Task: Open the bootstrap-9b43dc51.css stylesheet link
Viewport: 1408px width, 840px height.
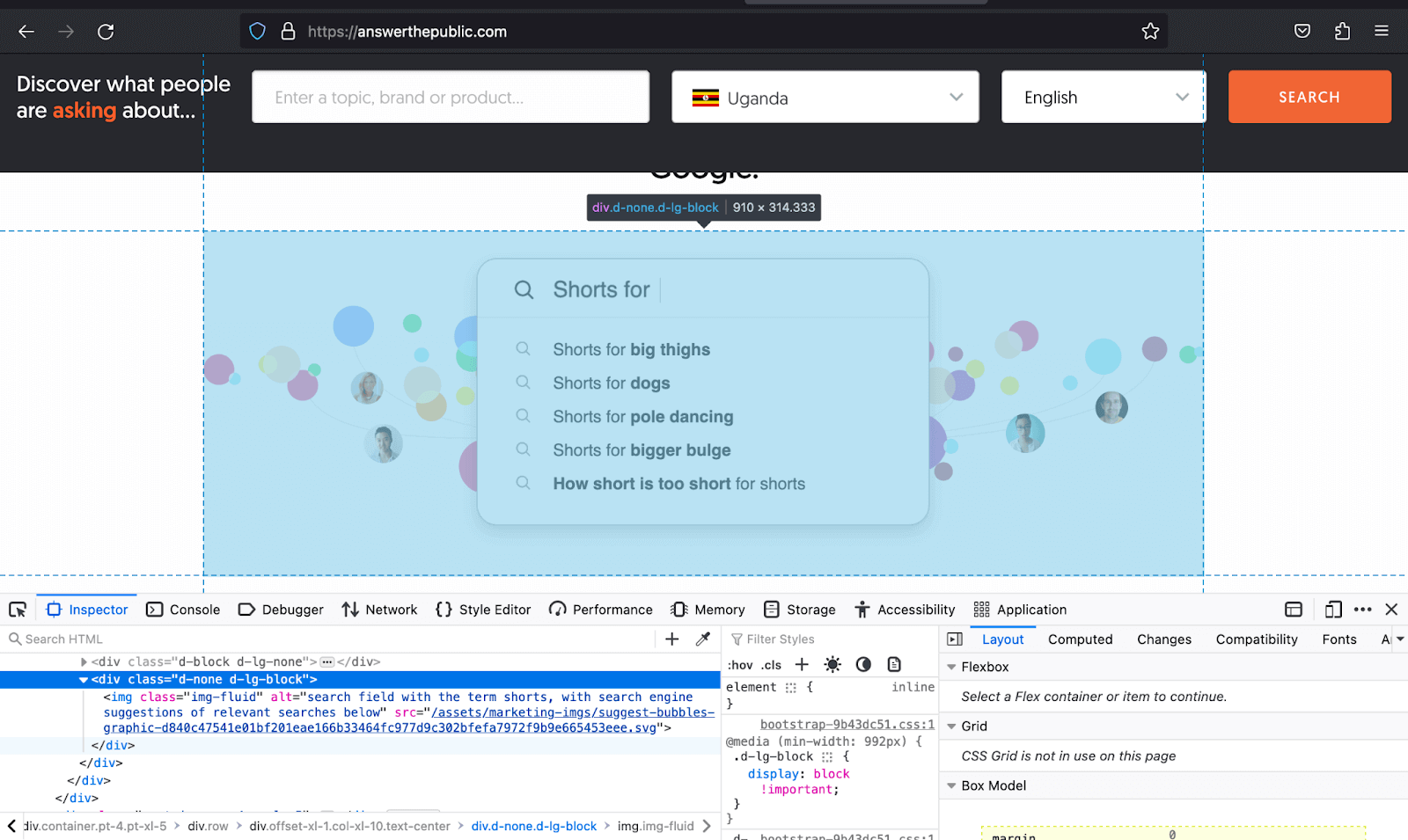Action: coord(846,724)
